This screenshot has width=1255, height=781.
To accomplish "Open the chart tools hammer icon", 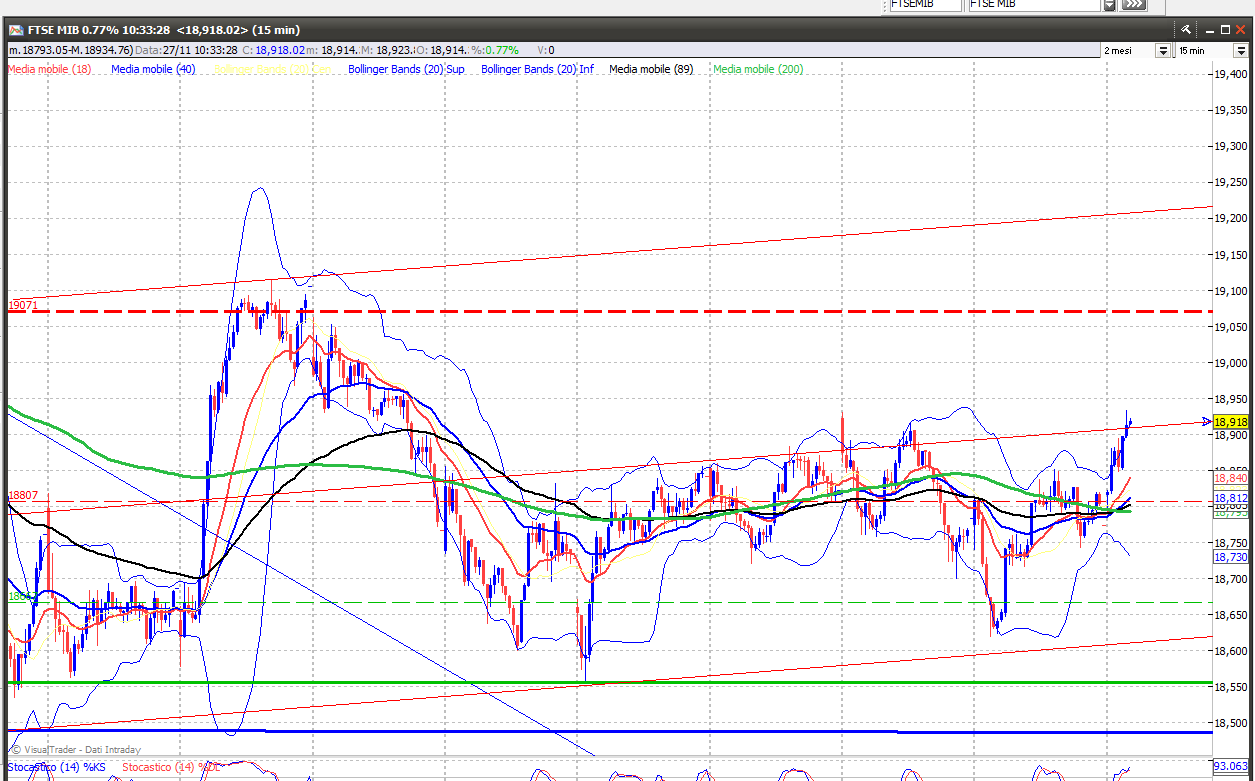I will (x=1186, y=30).
